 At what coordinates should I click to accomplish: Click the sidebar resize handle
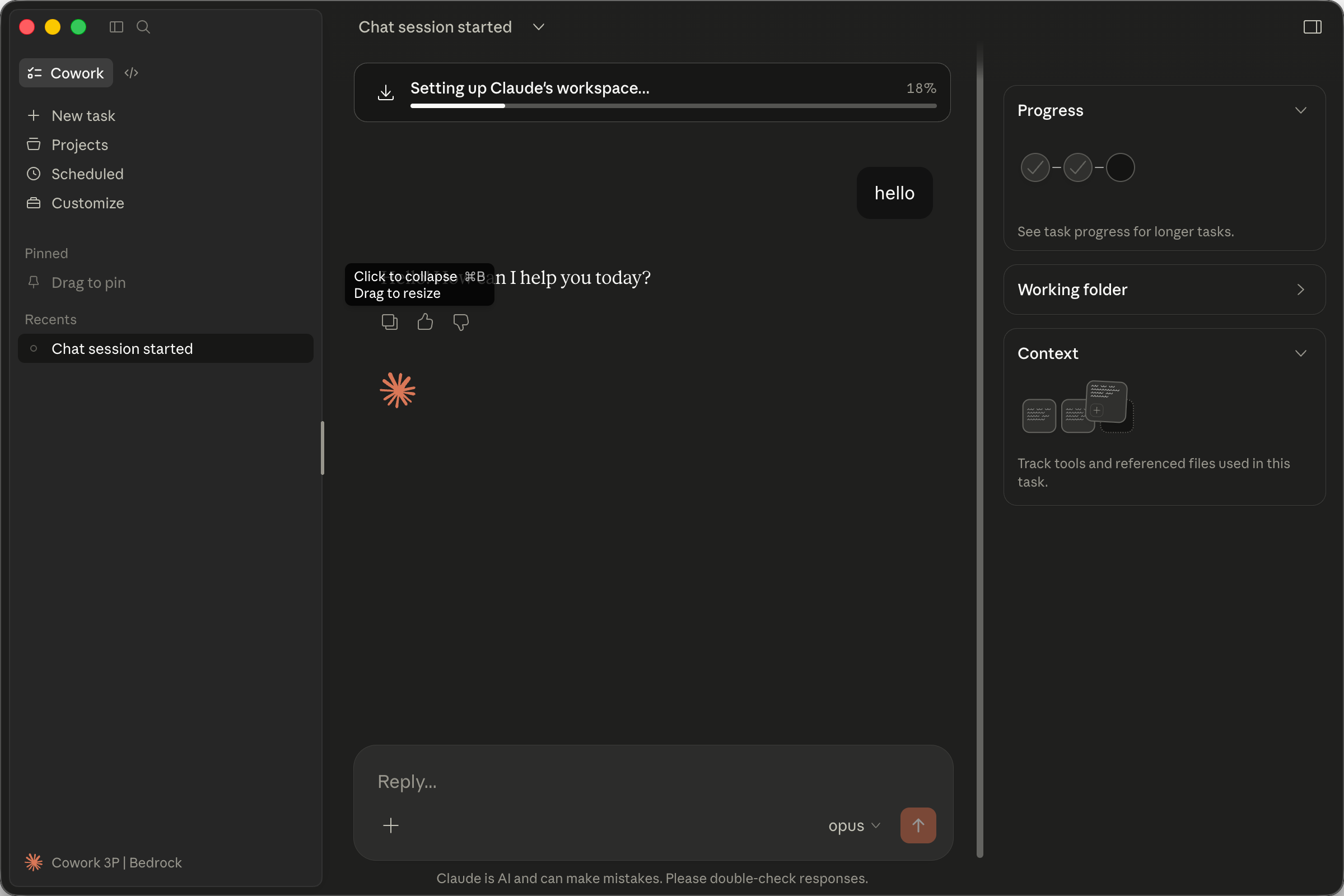[x=323, y=448]
